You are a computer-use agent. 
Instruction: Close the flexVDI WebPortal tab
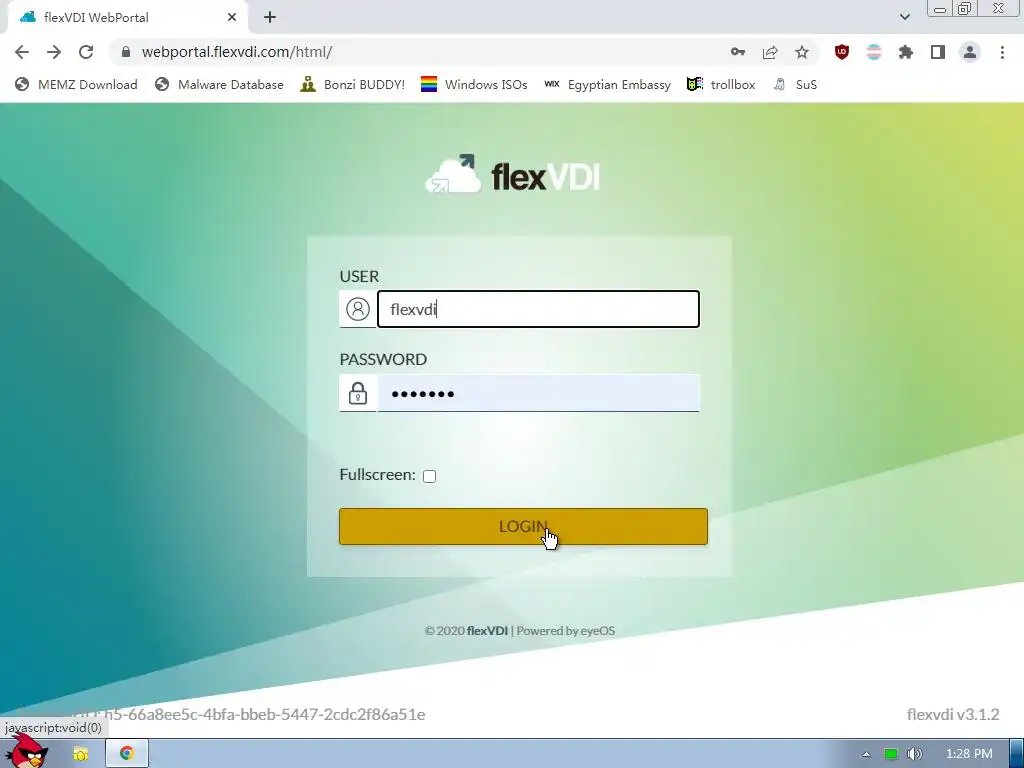pos(232,18)
